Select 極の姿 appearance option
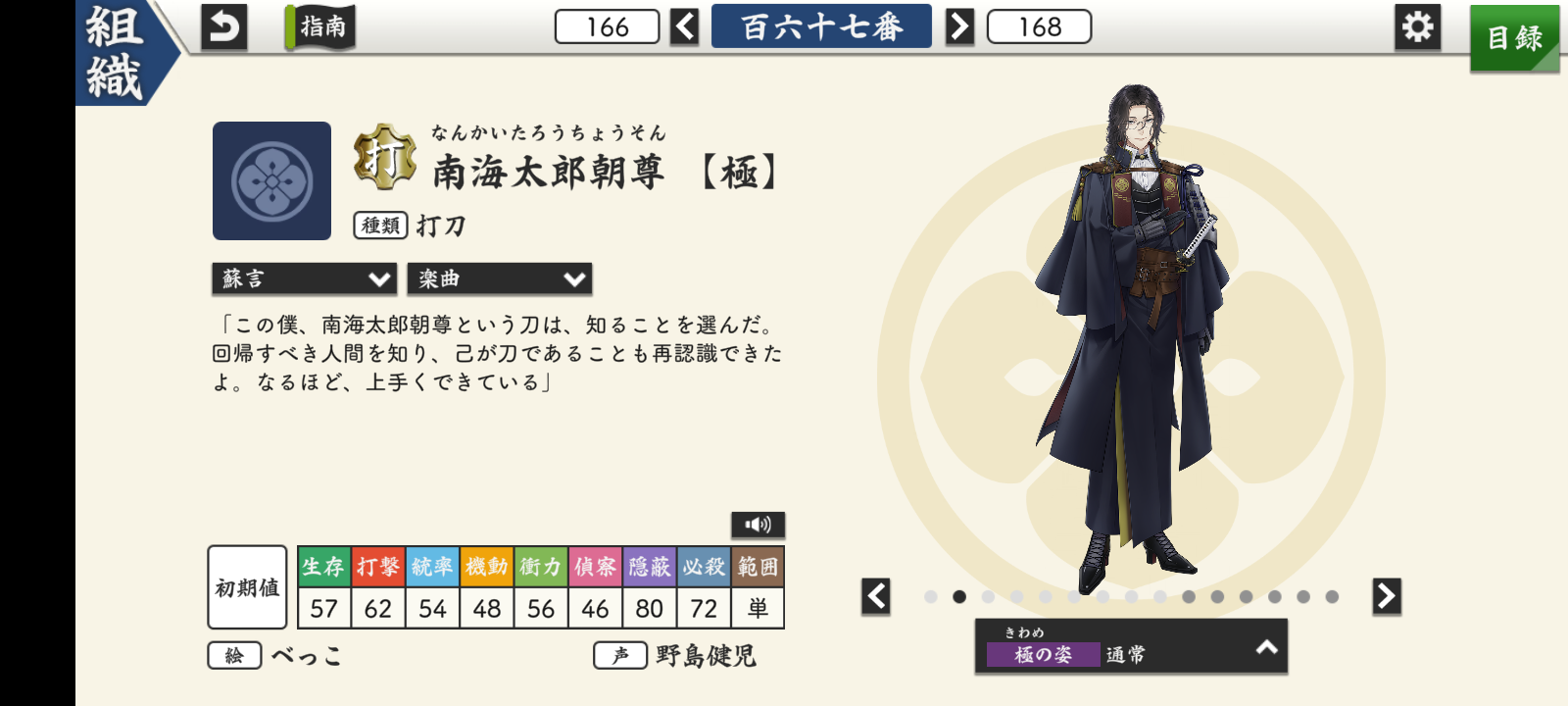Viewport: 1568px width, 706px height. 1043,654
